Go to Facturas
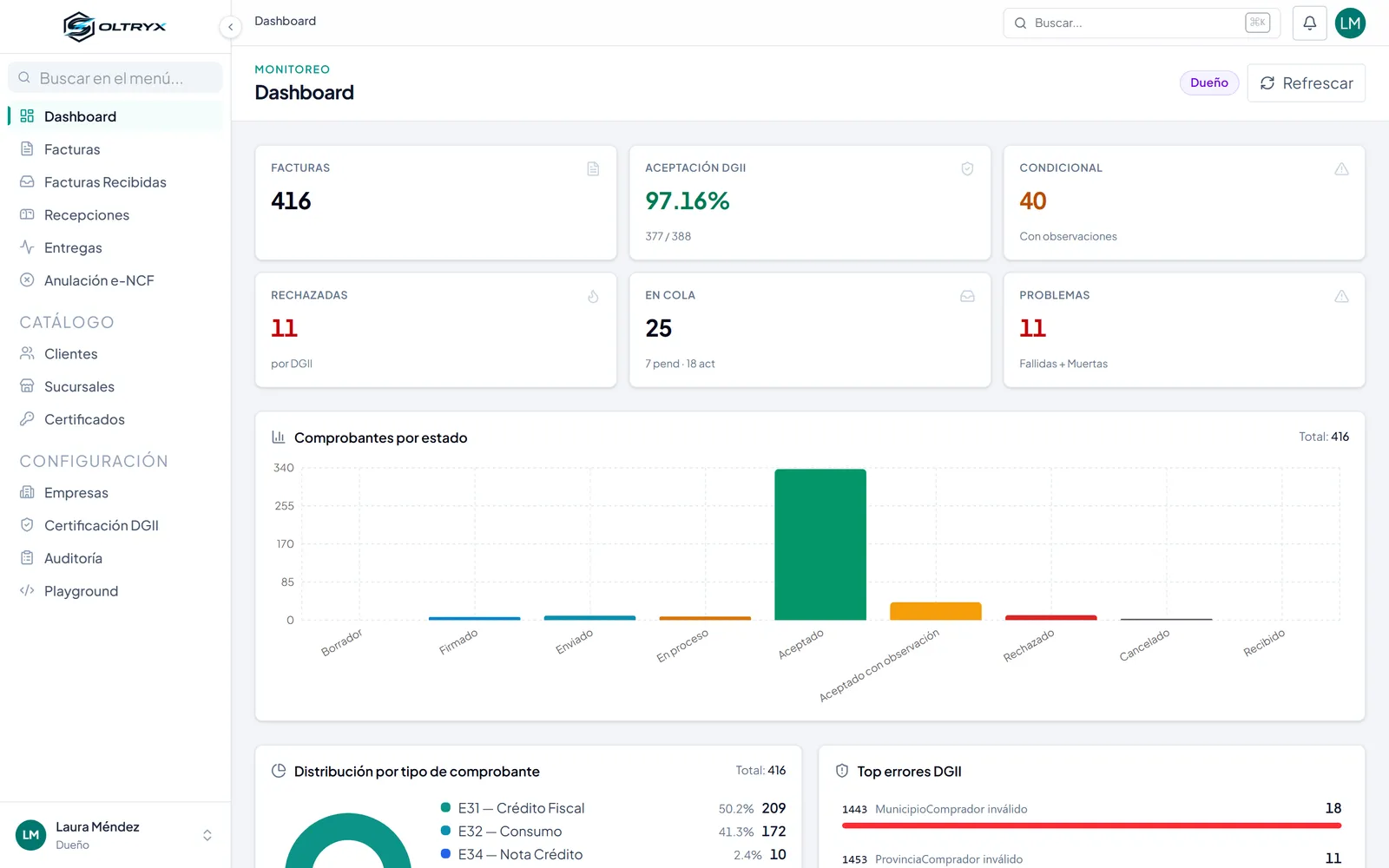Image resolution: width=1389 pixels, height=868 pixels. [115, 149]
